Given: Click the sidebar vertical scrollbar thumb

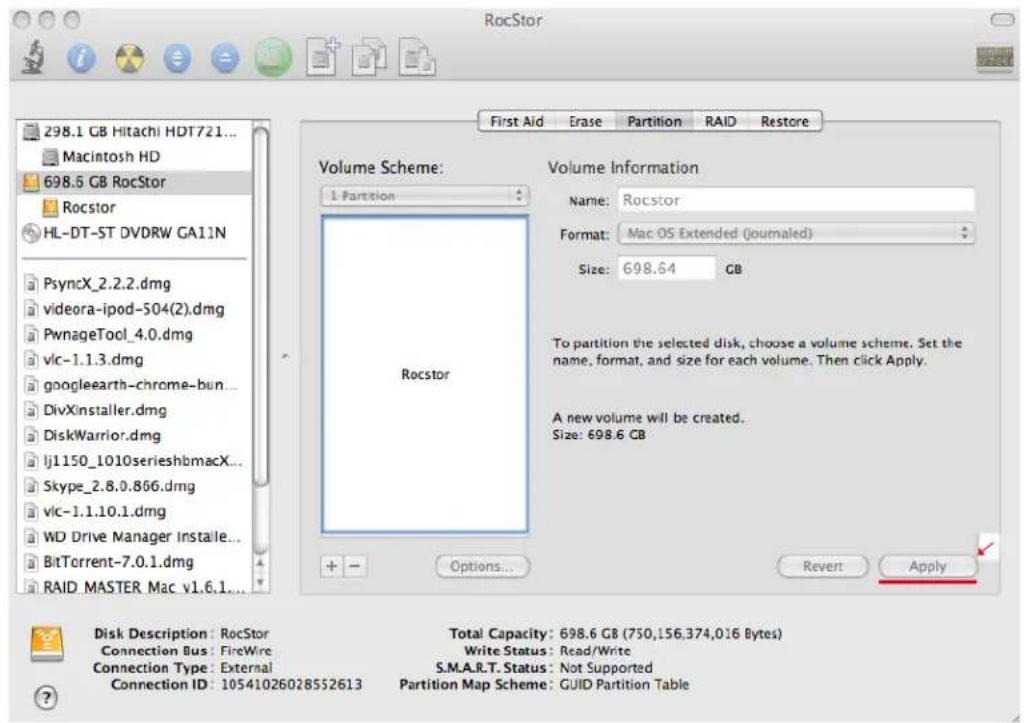Looking at the screenshot, I should [261, 306].
